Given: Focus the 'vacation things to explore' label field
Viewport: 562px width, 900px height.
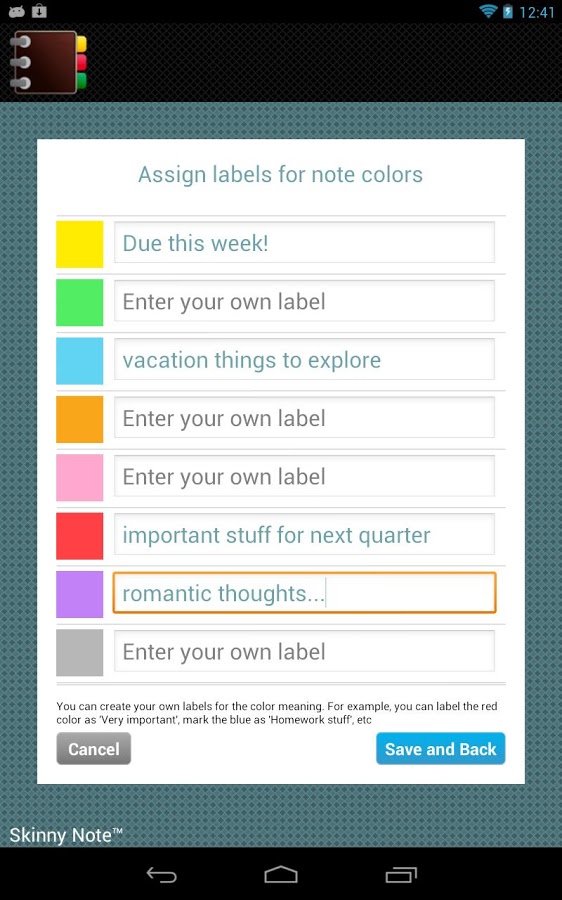Looking at the screenshot, I should point(304,360).
